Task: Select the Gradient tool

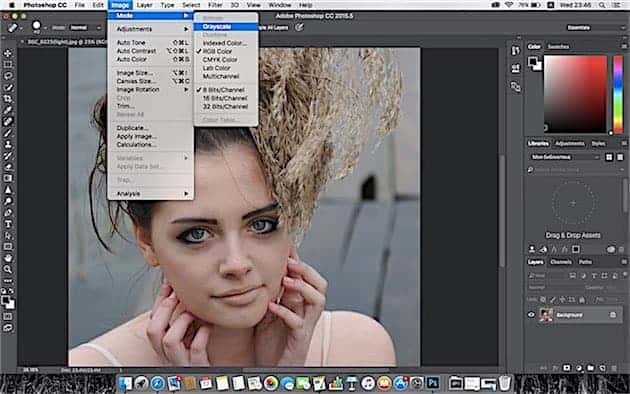Action: pyautogui.click(x=8, y=178)
